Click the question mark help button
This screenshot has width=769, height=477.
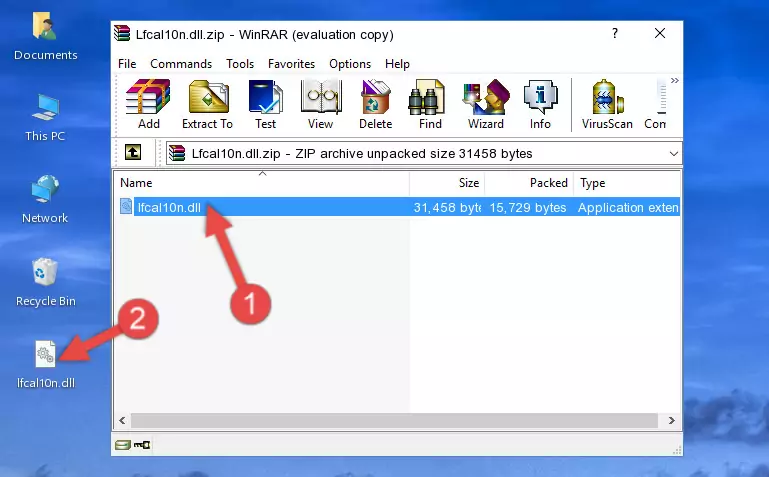pyautogui.click(x=615, y=33)
